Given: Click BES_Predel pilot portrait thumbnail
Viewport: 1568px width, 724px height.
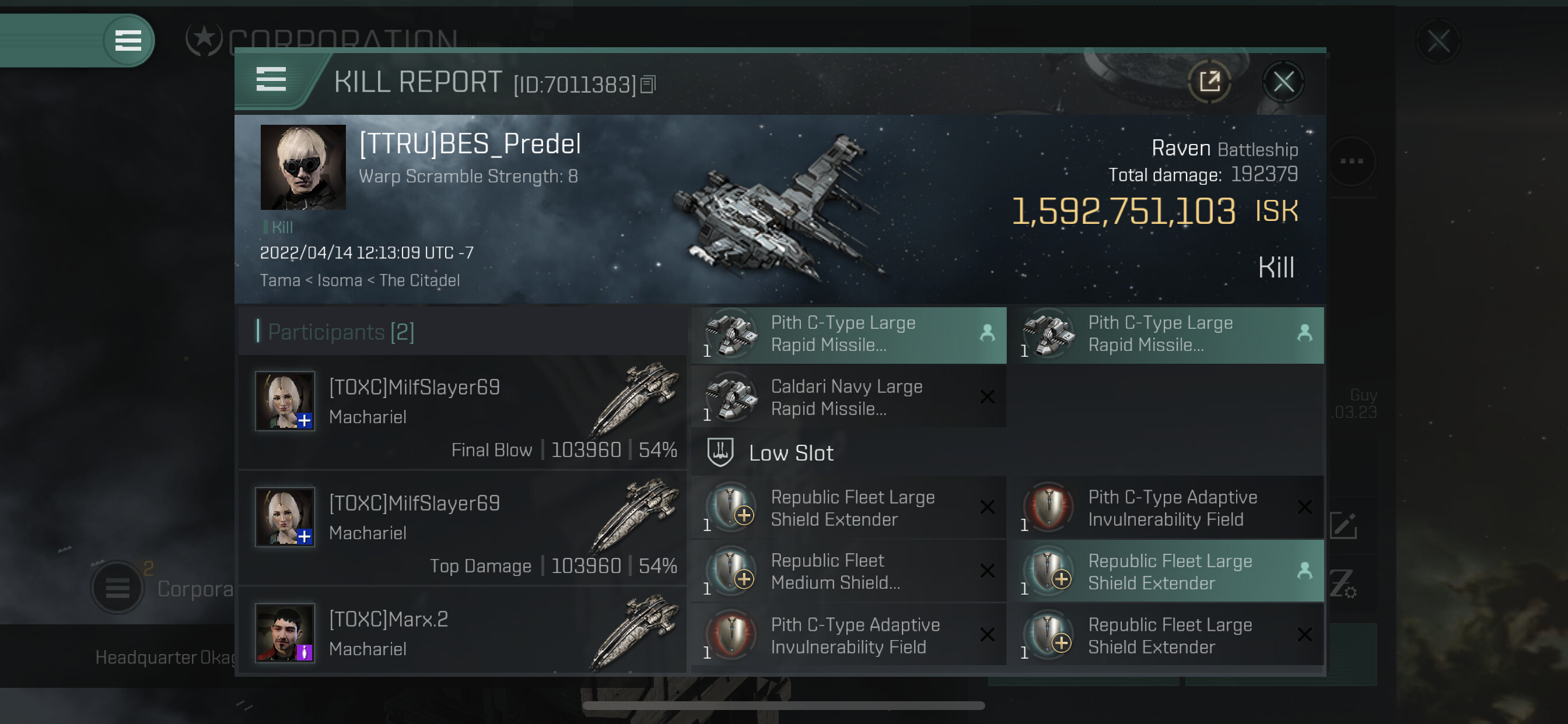Looking at the screenshot, I should click(303, 167).
